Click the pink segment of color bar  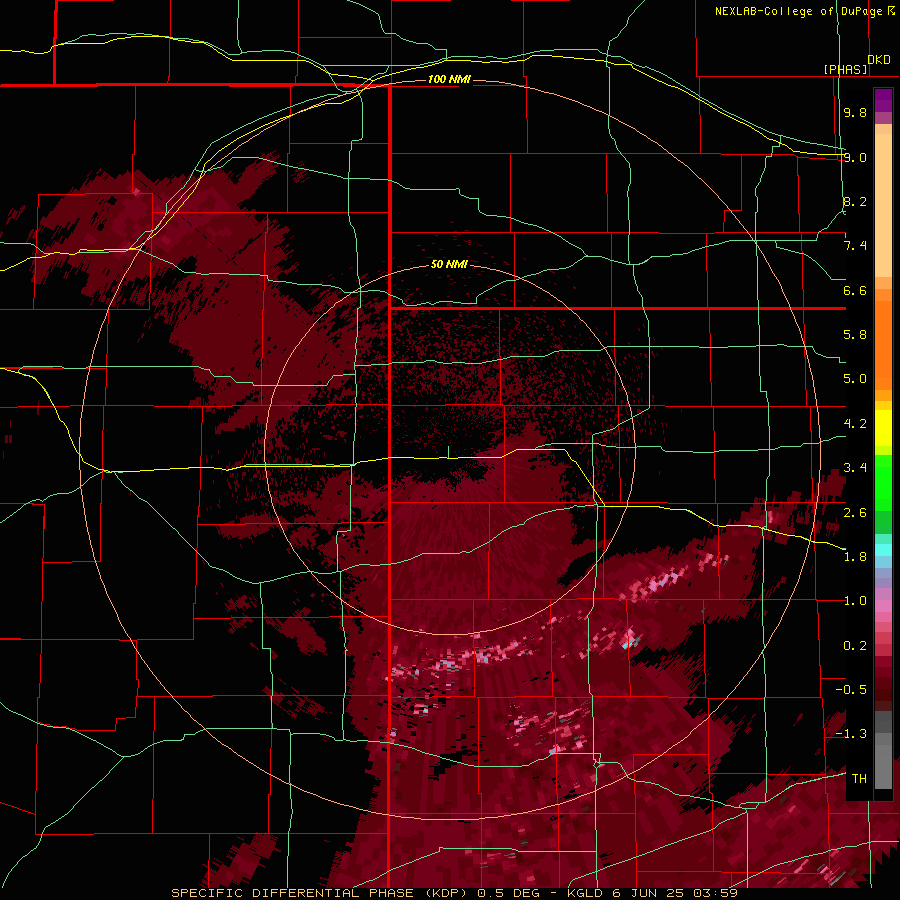(x=883, y=606)
